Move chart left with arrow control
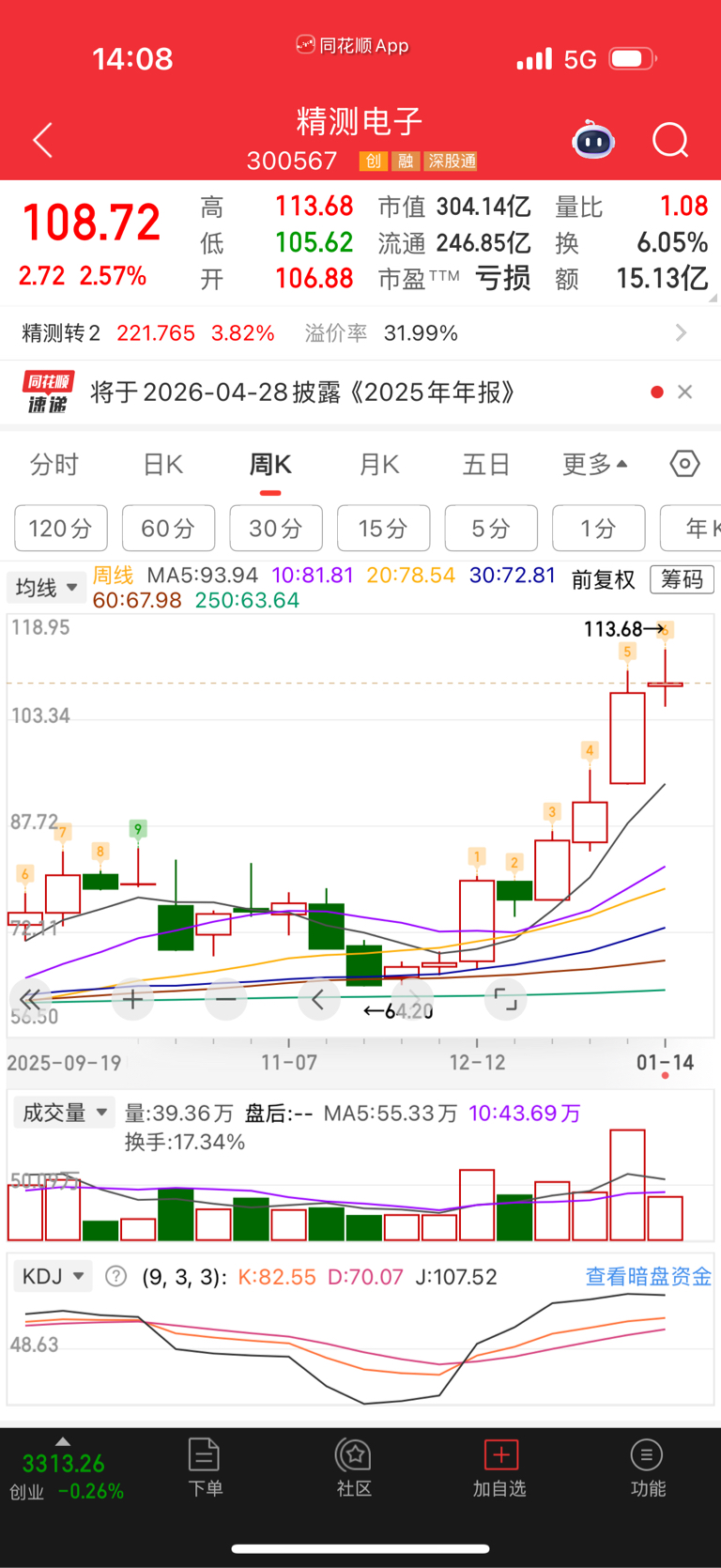This screenshot has width=721, height=1568. coord(318,1000)
